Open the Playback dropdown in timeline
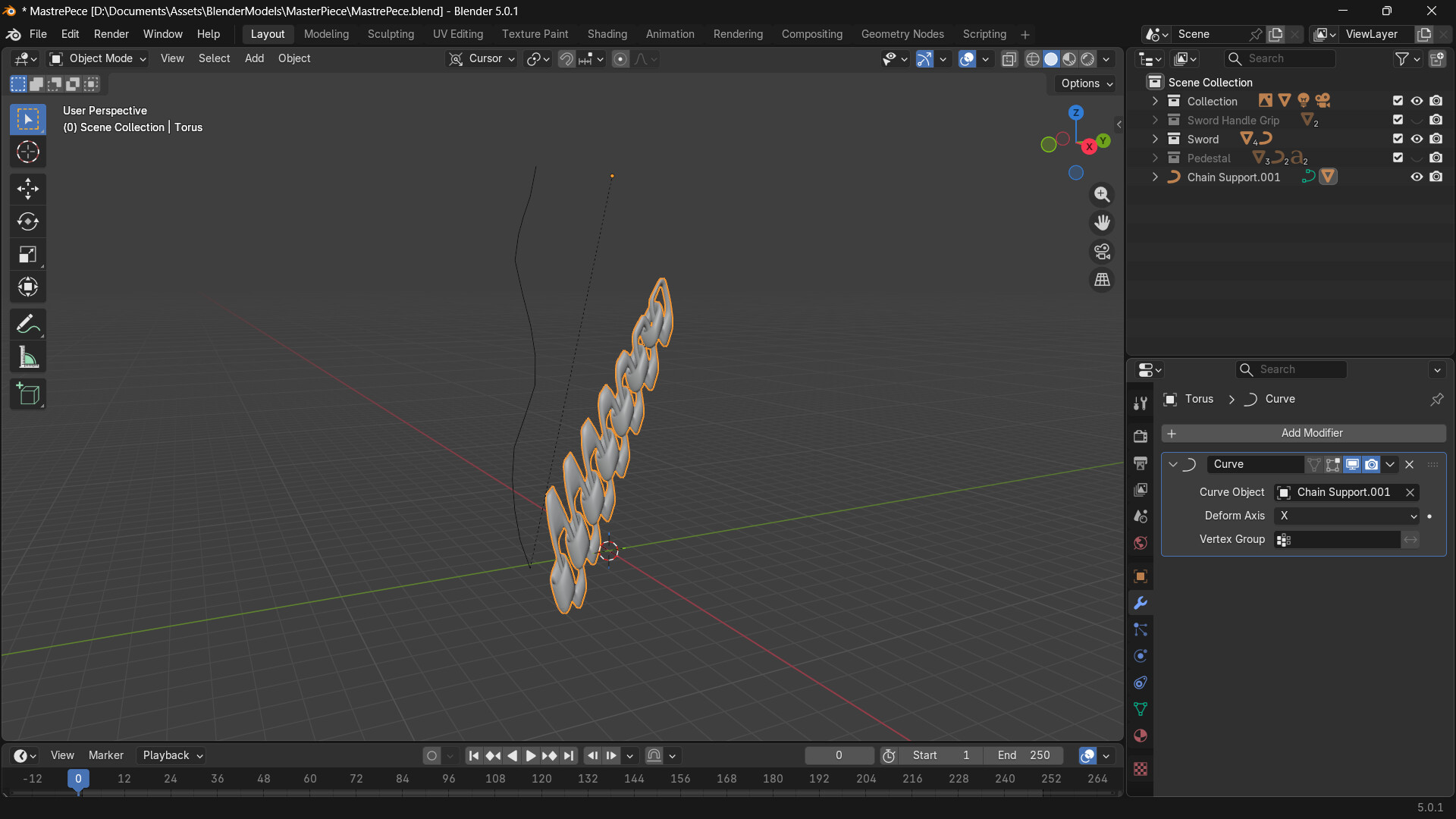The image size is (1456, 819). pos(173,755)
